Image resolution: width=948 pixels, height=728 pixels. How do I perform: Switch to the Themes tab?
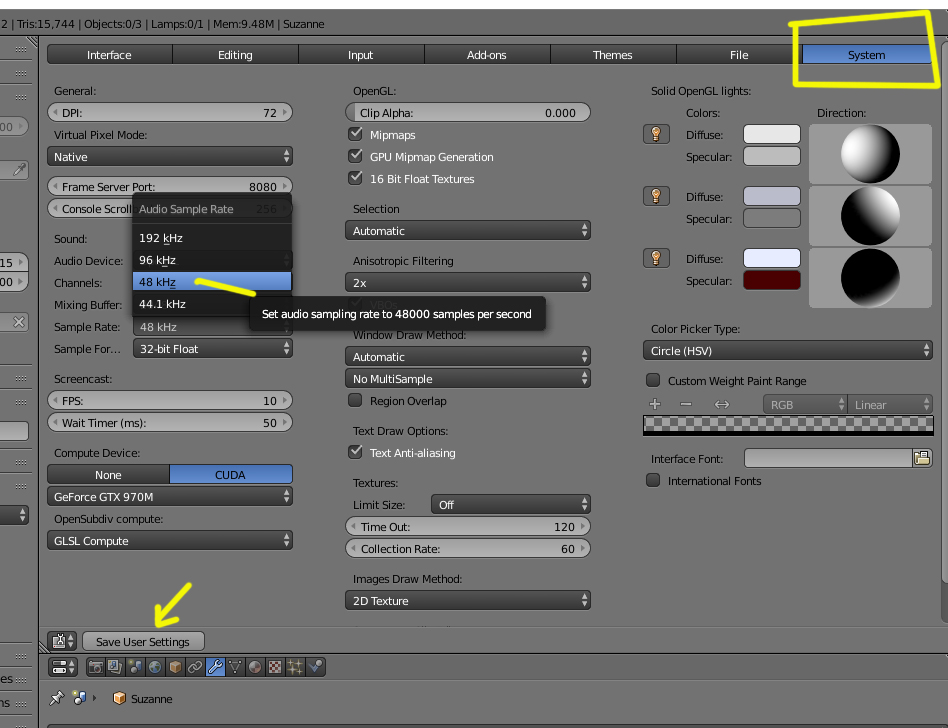[x=613, y=54]
